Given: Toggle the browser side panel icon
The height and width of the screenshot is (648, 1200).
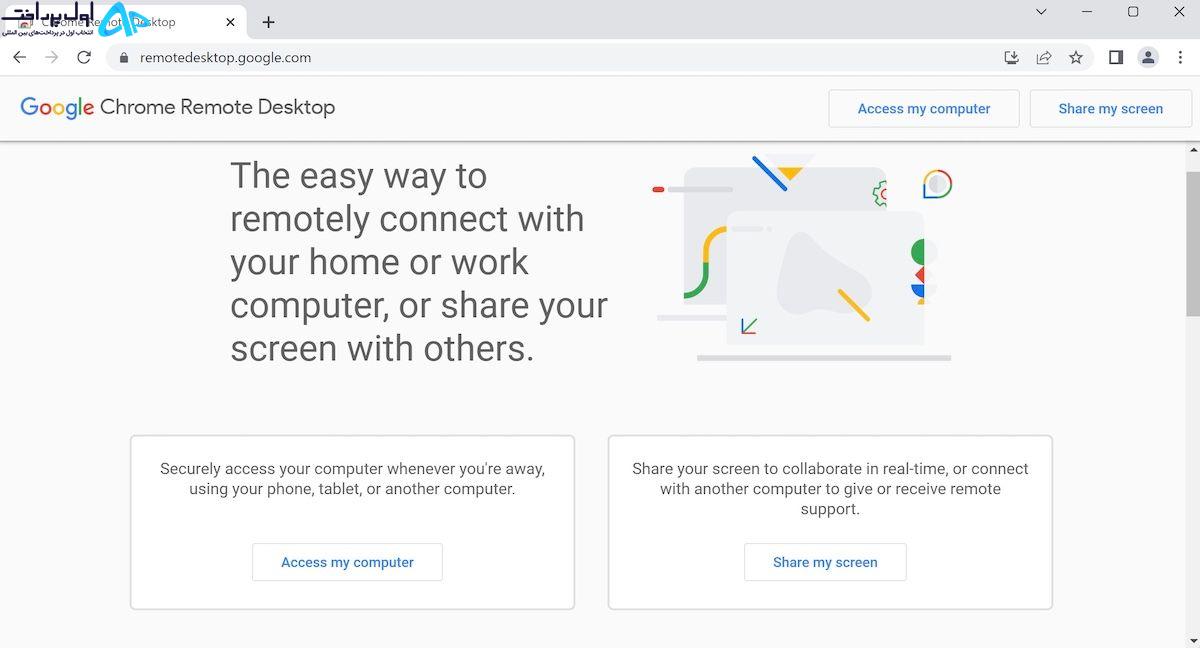Looking at the screenshot, I should (x=1116, y=58).
